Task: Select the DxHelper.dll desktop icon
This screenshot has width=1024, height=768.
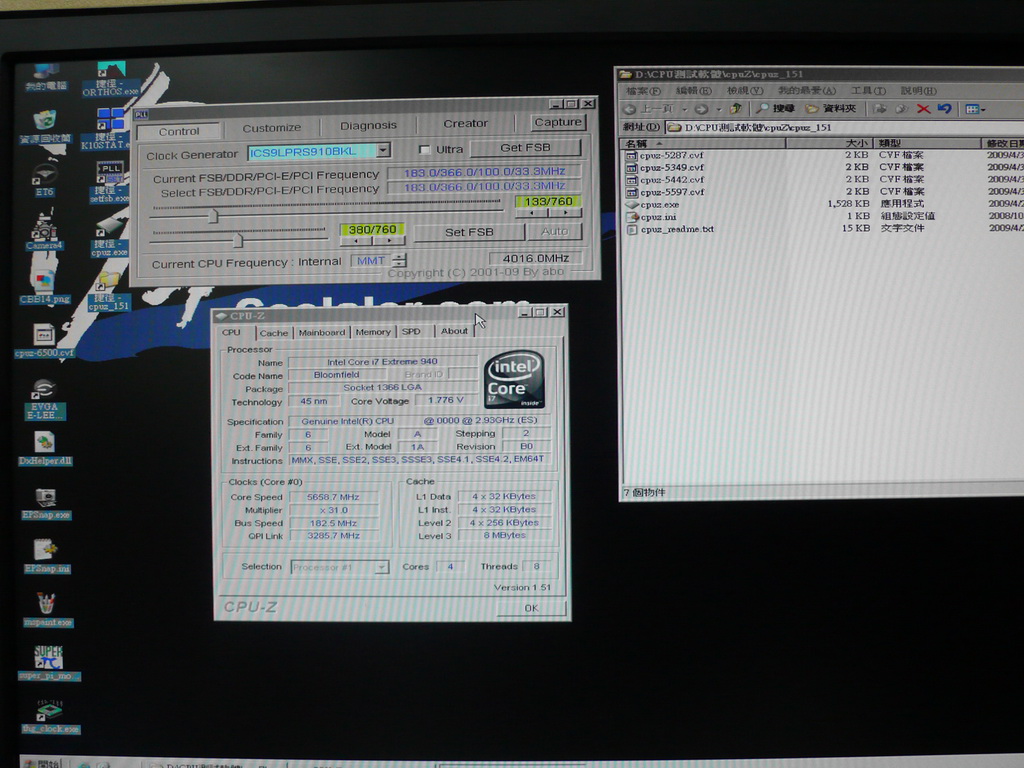Action: pyautogui.click(x=44, y=449)
